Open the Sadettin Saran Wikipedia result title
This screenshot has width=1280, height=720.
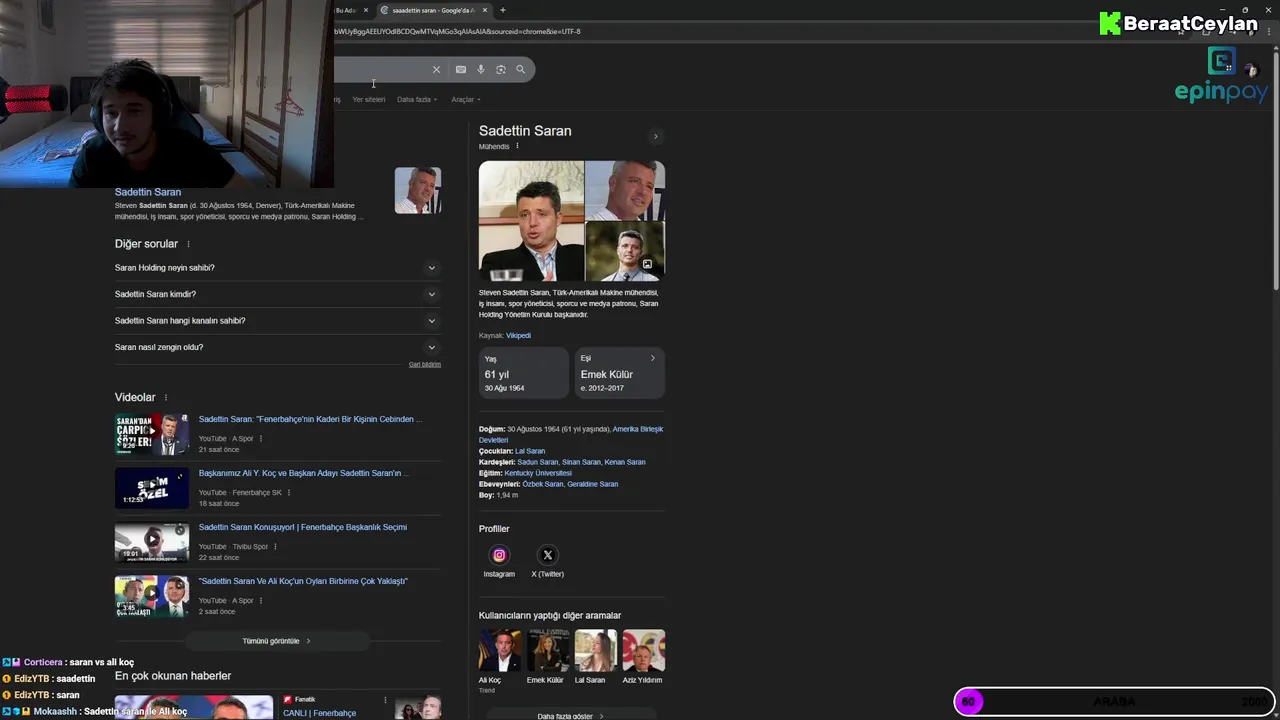click(x=148, y=192)
